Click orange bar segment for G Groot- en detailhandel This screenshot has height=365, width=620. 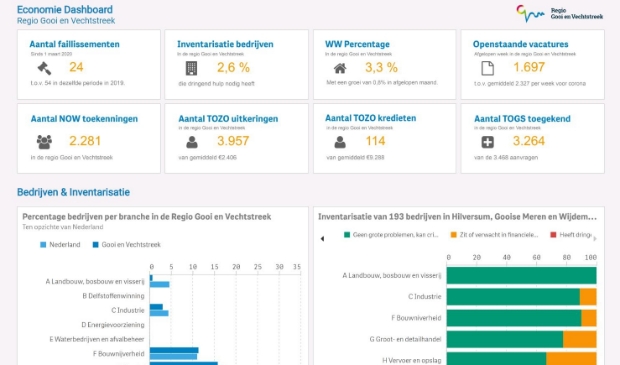(580, 339)
